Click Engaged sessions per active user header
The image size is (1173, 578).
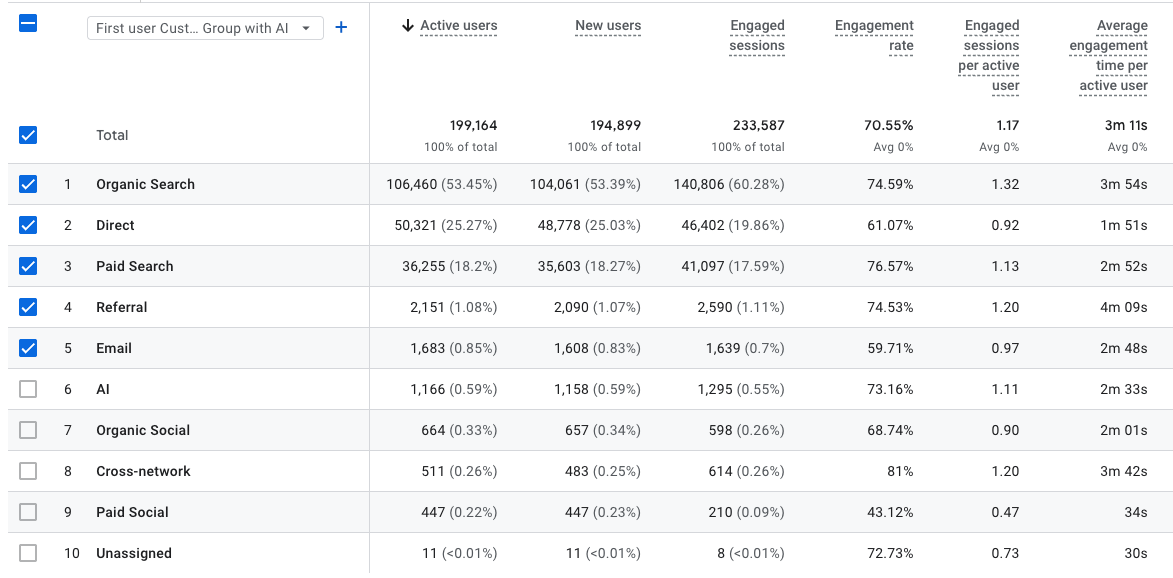coord(989,56)
